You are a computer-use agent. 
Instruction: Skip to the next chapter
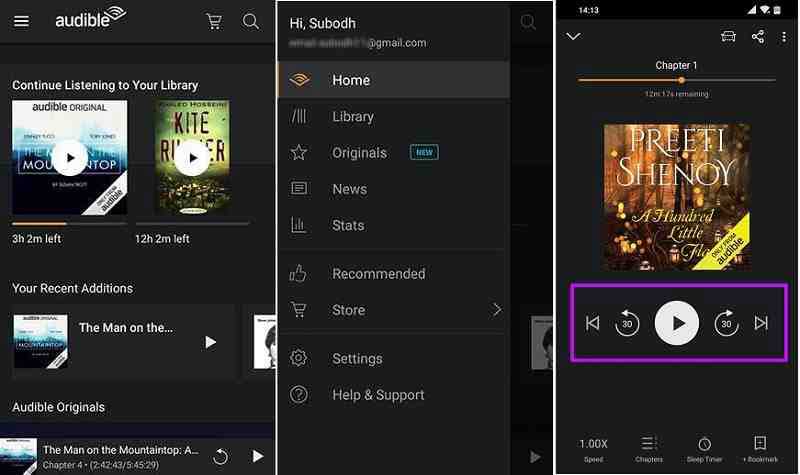coord(761,323)
